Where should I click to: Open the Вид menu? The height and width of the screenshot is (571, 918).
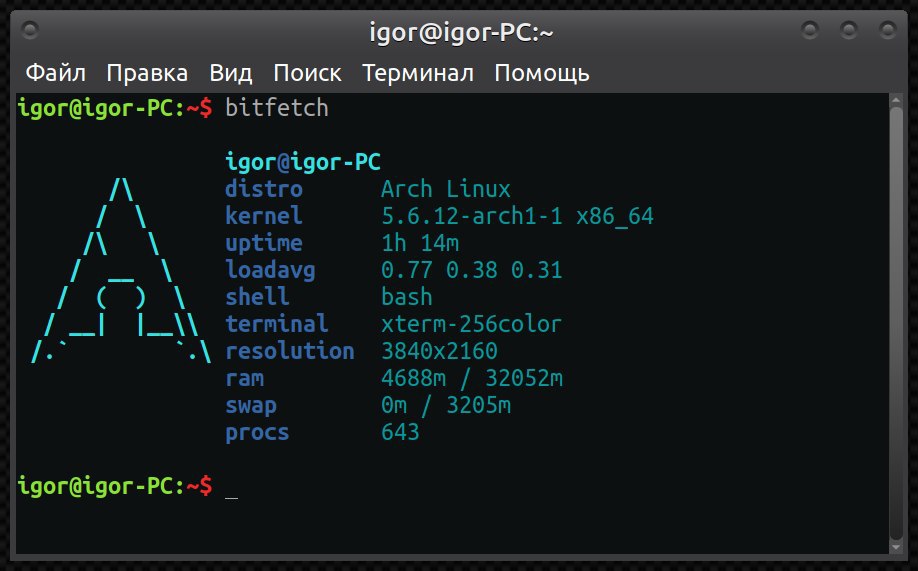[x=231, y=73]
